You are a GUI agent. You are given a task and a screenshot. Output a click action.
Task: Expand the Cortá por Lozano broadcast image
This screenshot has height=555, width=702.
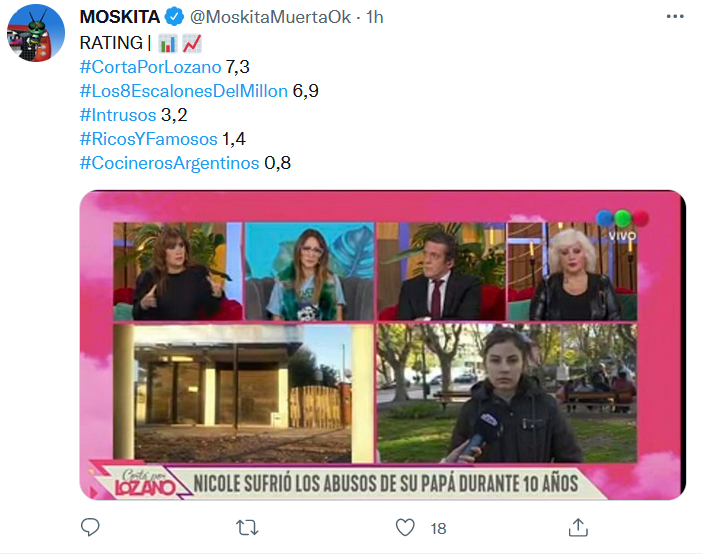coord(383,345)
